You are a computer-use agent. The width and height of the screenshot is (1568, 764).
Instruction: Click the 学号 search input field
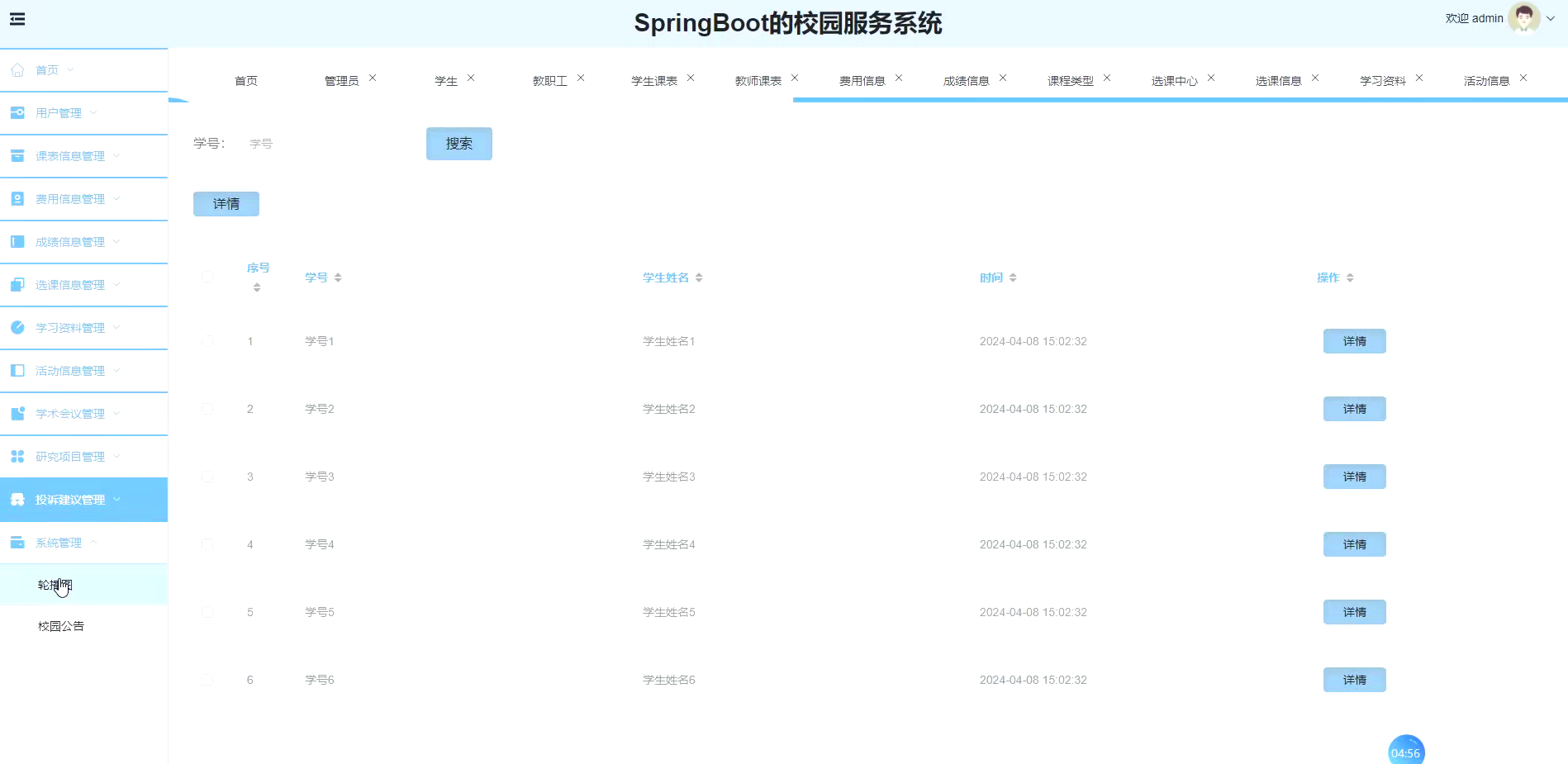coord(289,143)
